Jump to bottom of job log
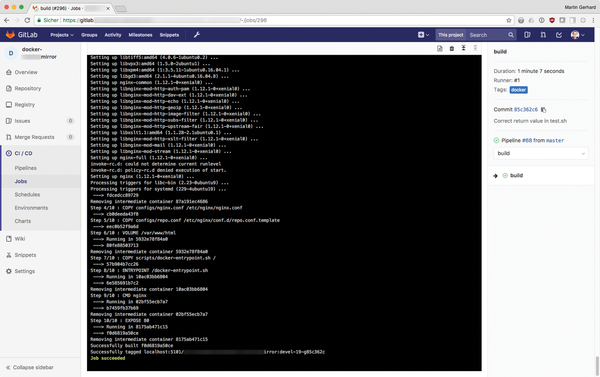600x377 pixels. (x=475, y=48)
